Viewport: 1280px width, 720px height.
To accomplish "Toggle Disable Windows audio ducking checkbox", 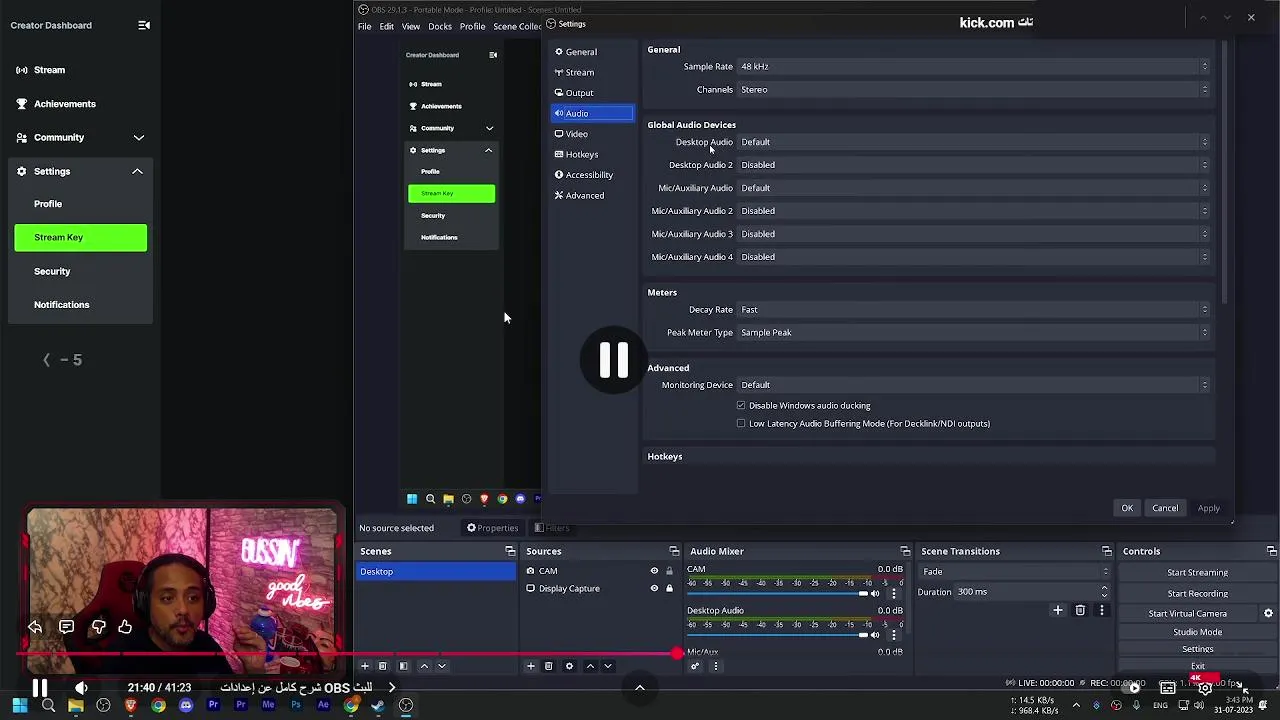I will 741,406.
